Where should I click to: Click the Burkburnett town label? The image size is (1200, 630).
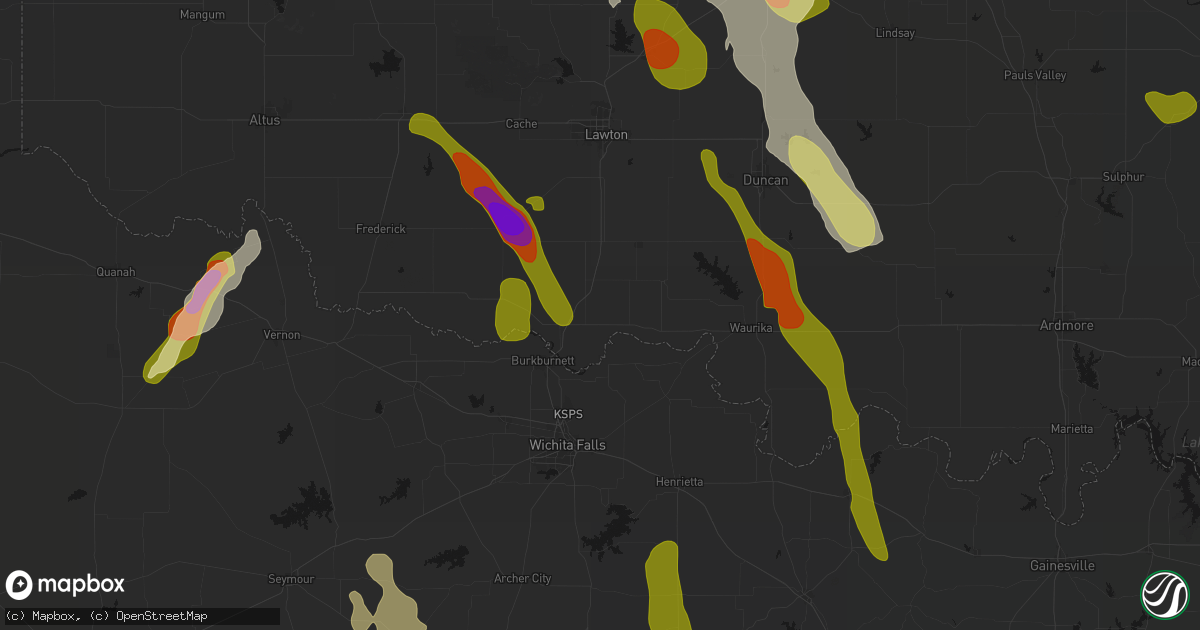coord(543,360)
